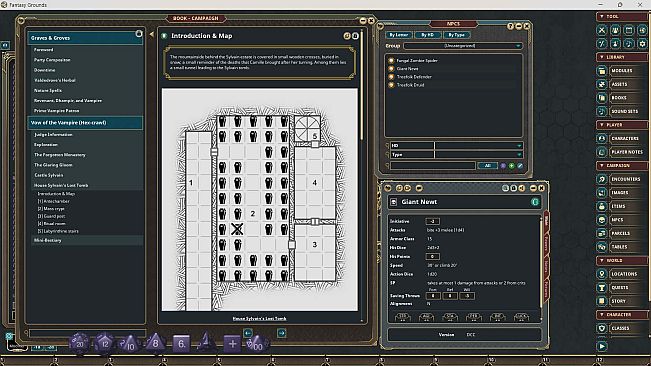This screenshot has height=366, width=651.
Task: Pick the percentile d100 dice
Action: click(x=257, y=344)
